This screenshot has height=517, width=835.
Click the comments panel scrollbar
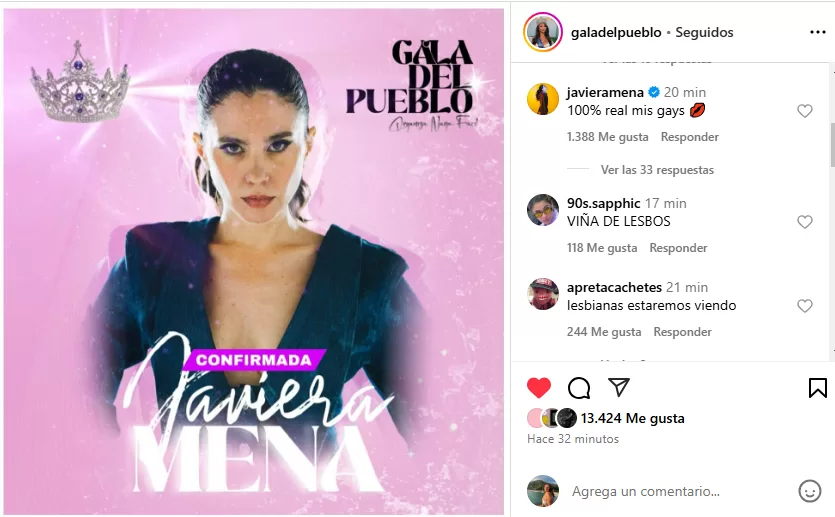832,145
